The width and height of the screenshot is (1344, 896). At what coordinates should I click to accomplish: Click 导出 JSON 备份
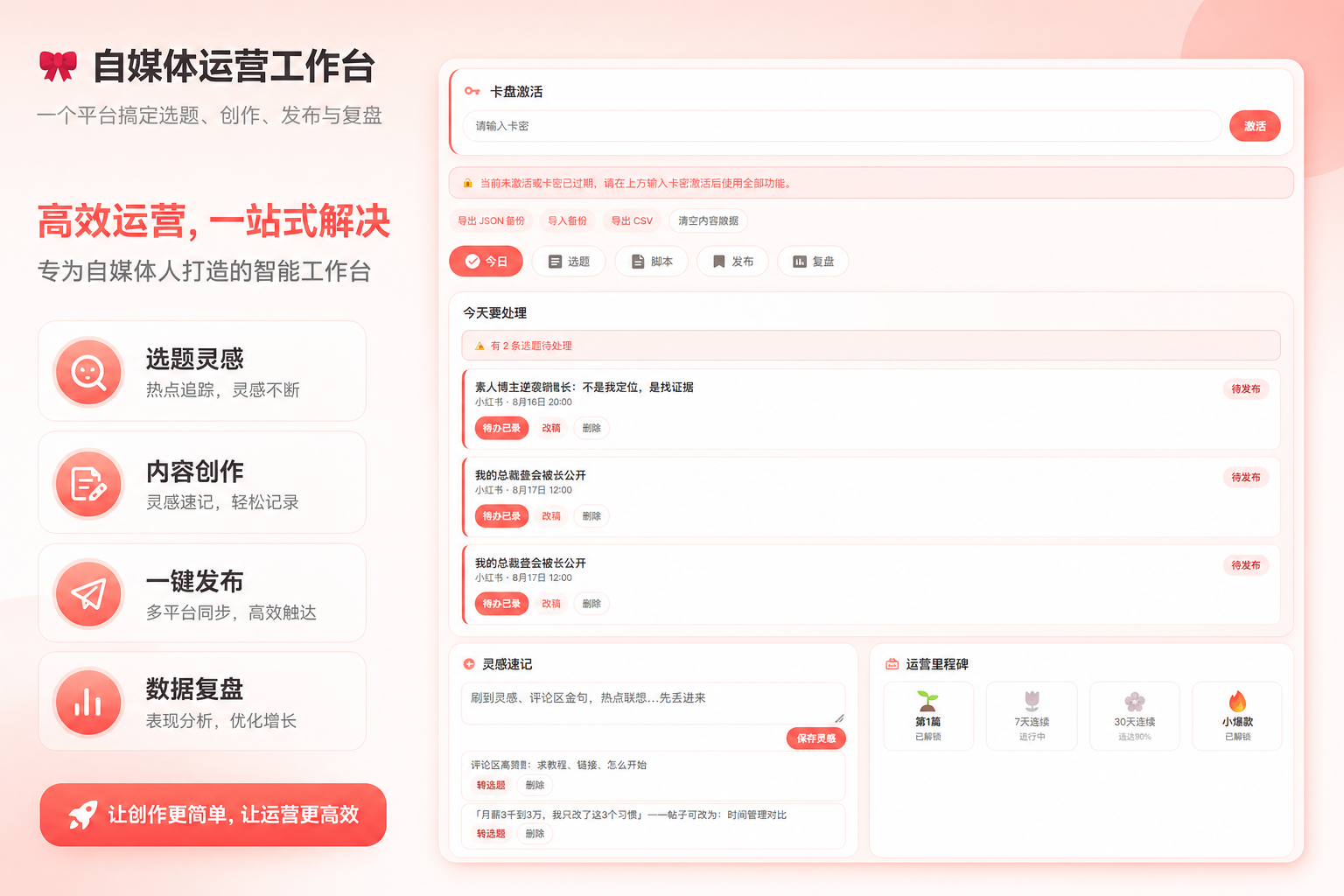coord(491,220)
